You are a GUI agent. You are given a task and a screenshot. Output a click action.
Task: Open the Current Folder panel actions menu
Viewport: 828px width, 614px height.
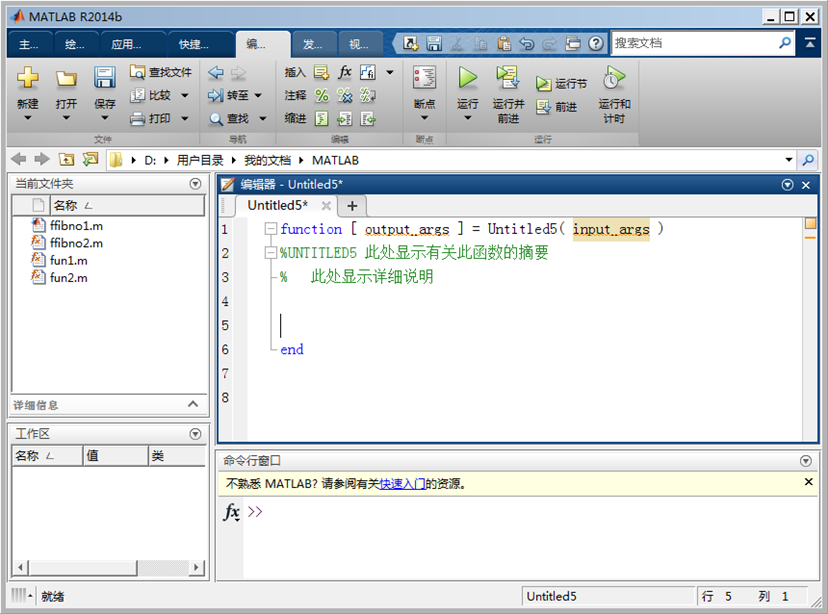click(195, 184)
